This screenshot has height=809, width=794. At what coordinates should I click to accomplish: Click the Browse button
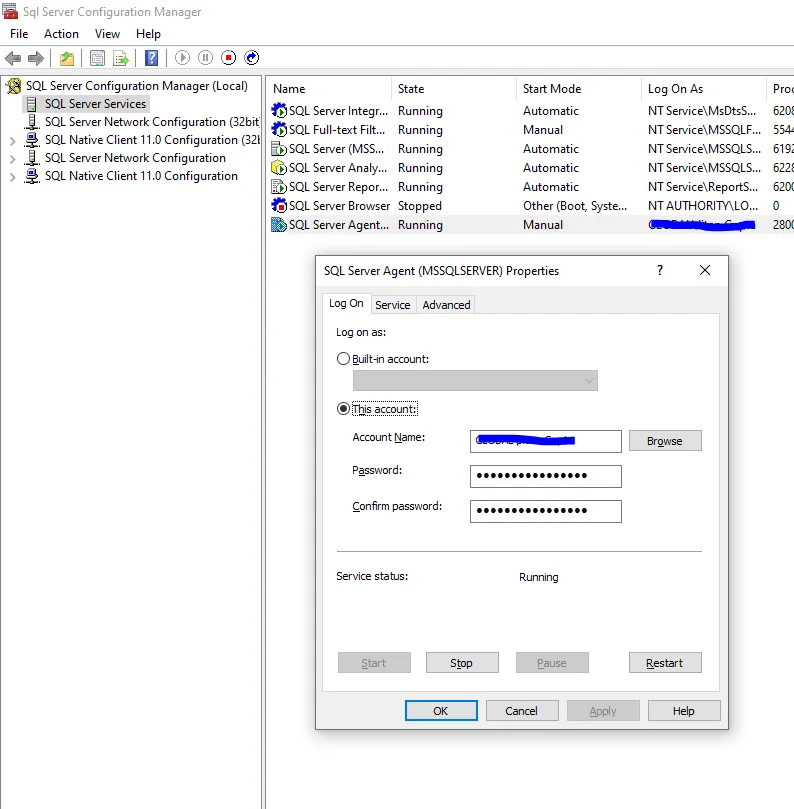(x=665, y=441)
